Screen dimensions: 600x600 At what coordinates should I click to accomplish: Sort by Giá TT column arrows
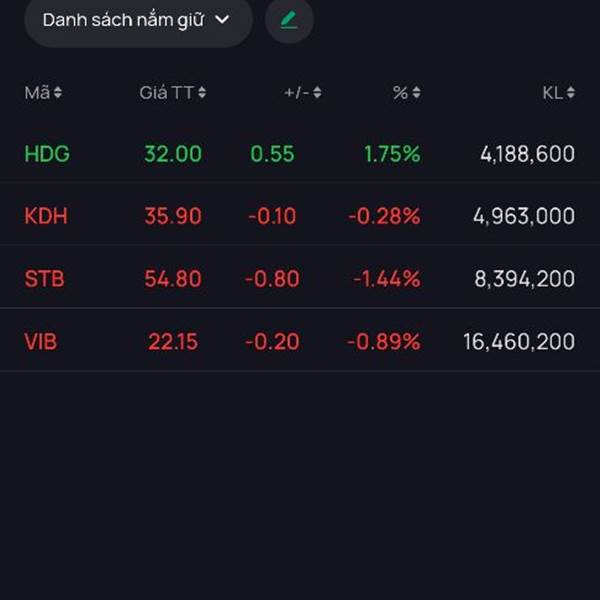pyautogui.click(x=202, y=93)
